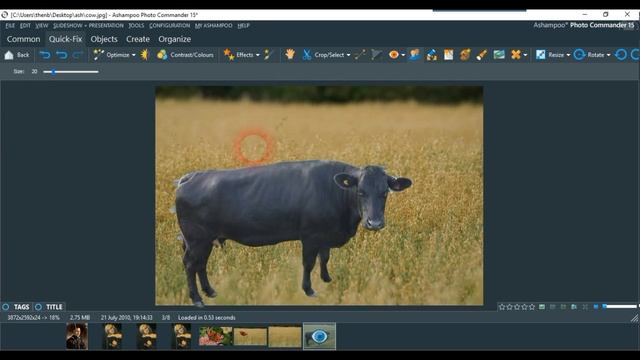Image resolution: width=640 pixels, height=360 pixels.
Task: Set rating using the first star
Action: tap(502, 307)
